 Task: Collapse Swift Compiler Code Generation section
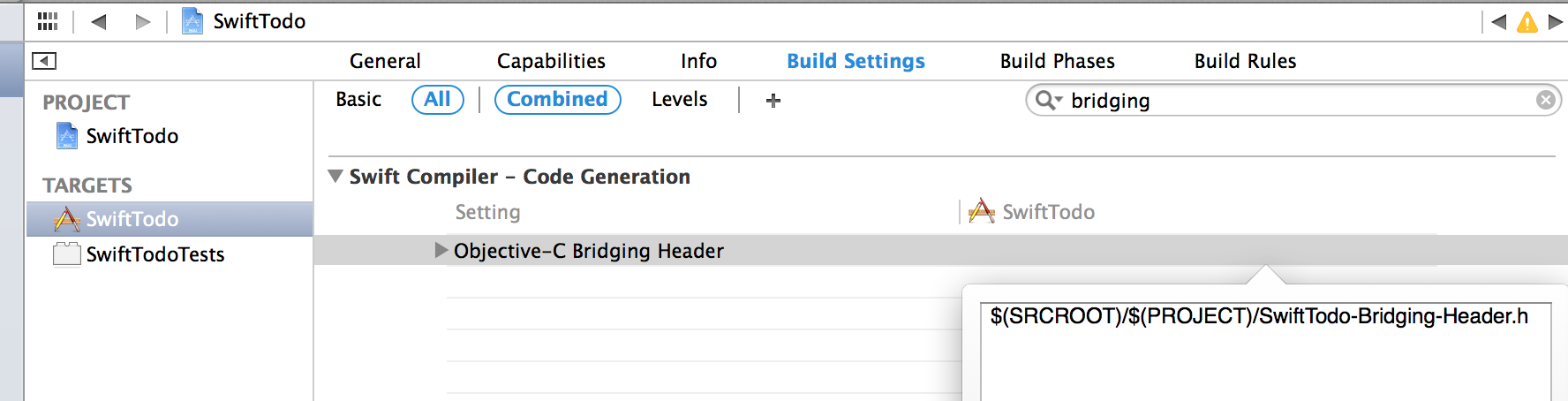tap(335, 176)
